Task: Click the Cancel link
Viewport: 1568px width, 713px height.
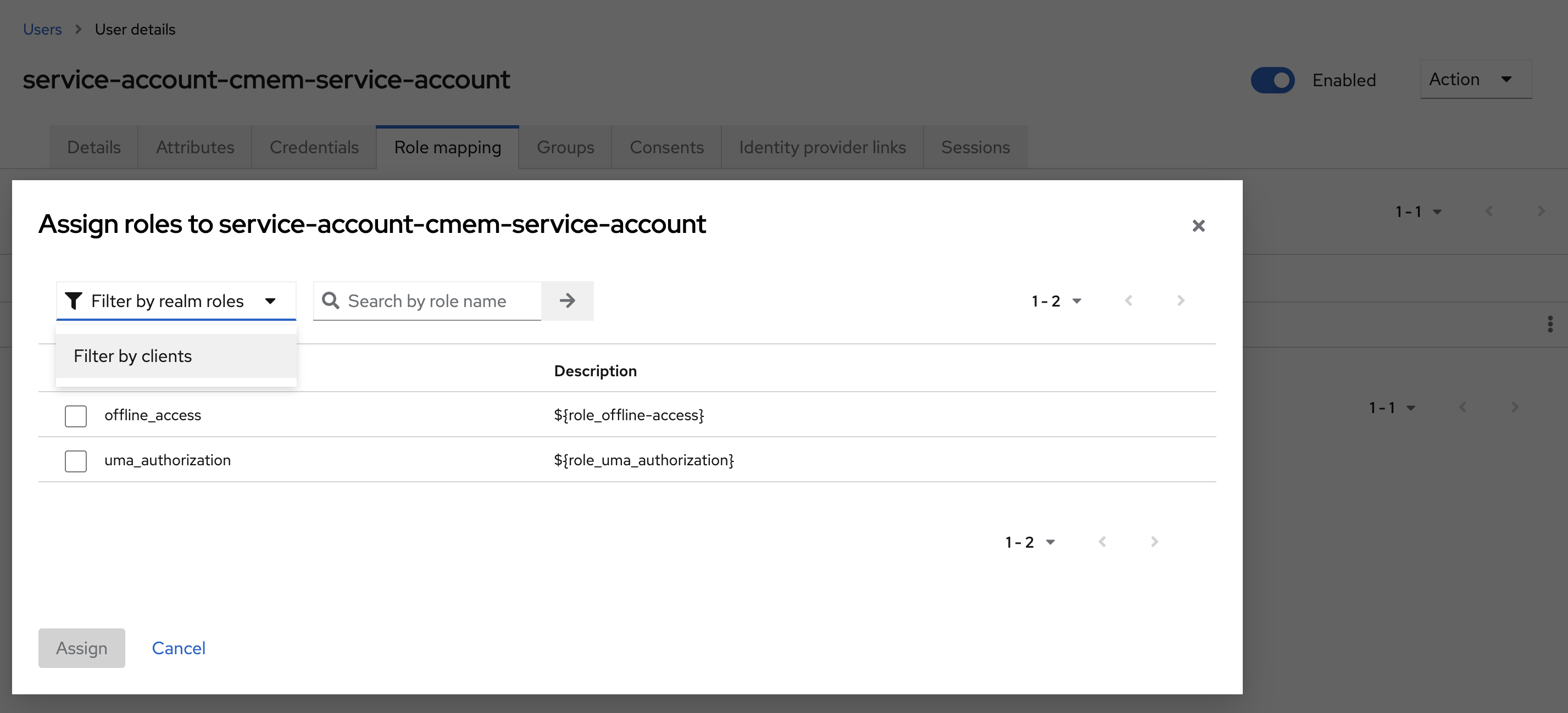Action: click(x=178, y=647)
